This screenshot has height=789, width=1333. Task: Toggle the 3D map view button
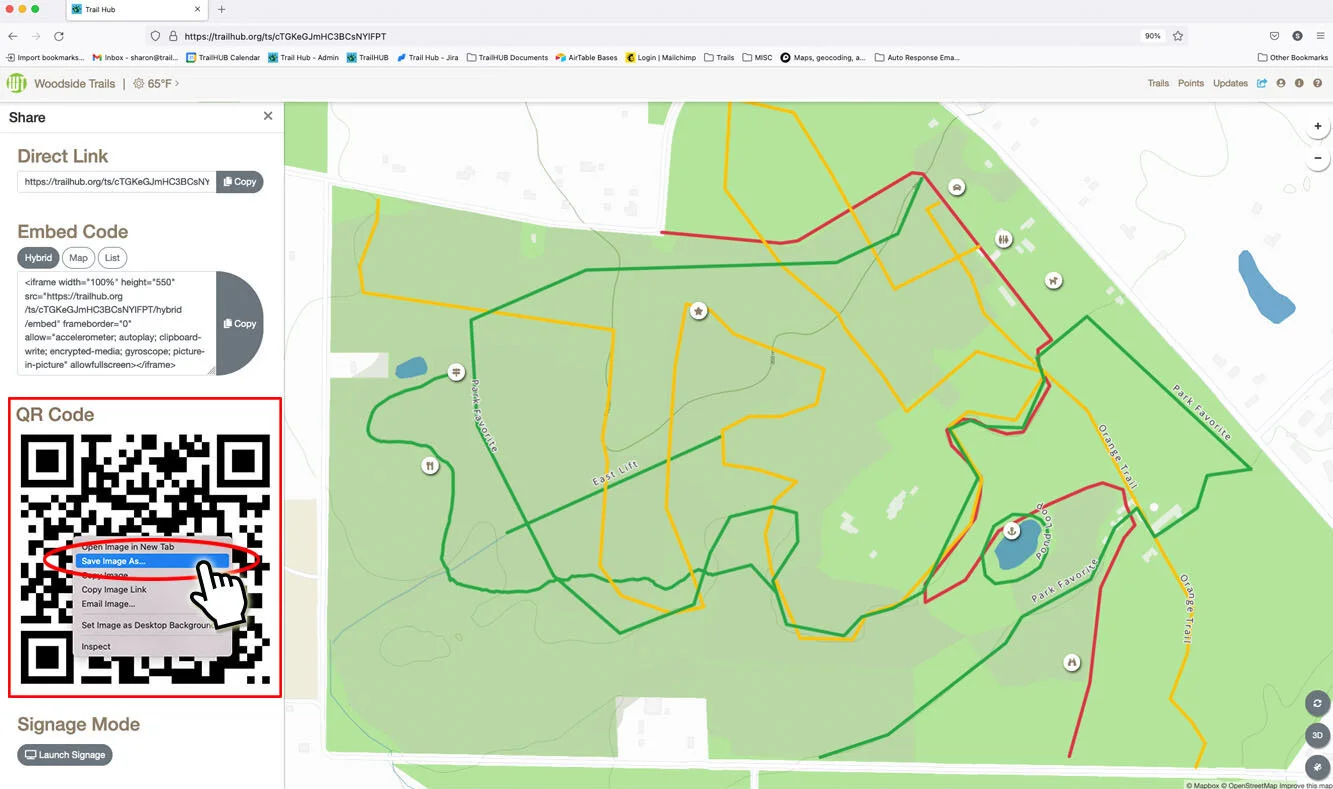1317,735
